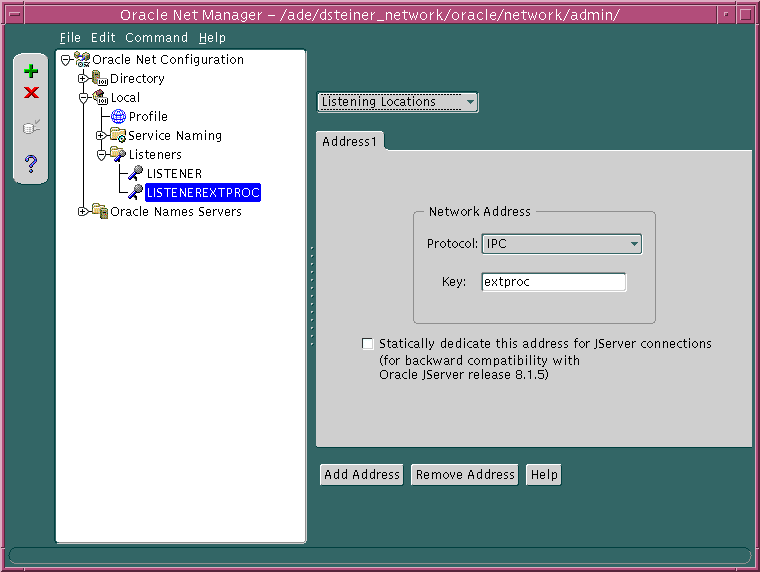Click the Oracle Names Servers icon
The image size is (760, 572).
tap(100, 211)
